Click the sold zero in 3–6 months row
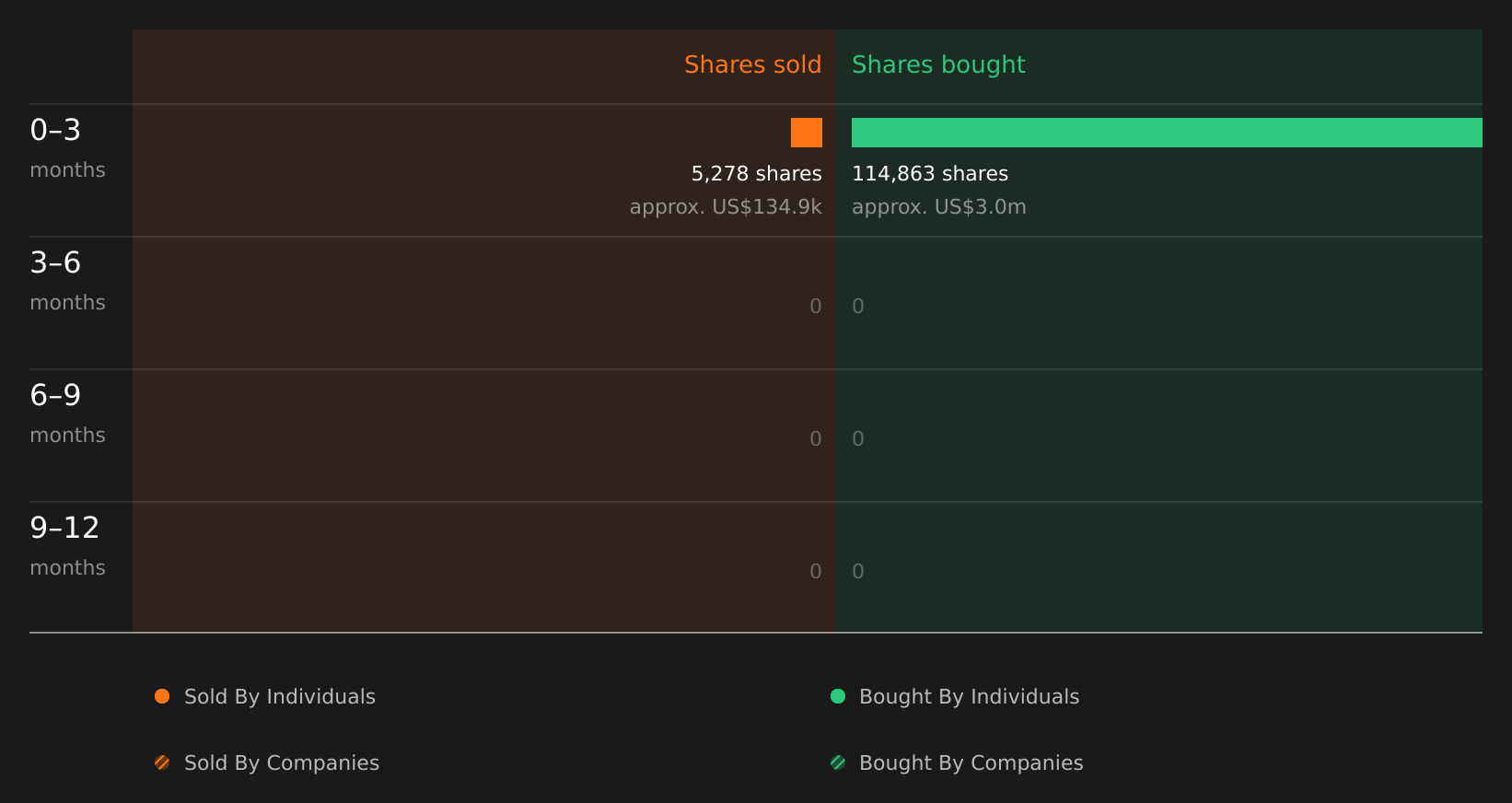Viewport: 1512px width, 803px height. pyautogui.click(x=816, y=306)
